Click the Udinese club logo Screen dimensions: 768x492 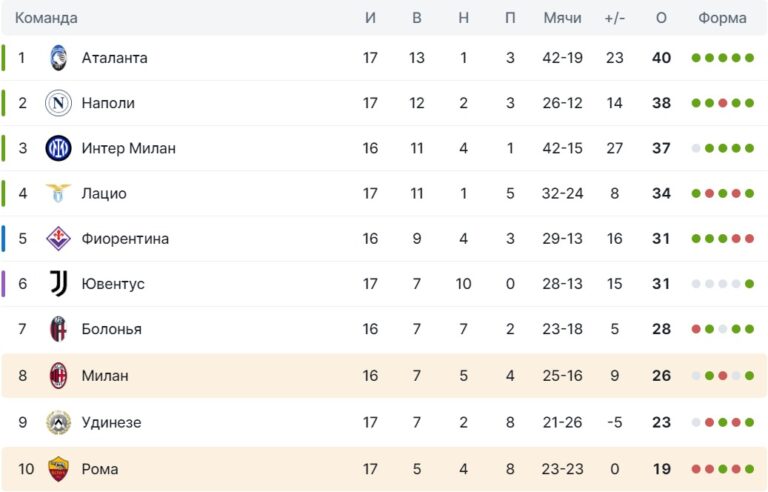58,422
